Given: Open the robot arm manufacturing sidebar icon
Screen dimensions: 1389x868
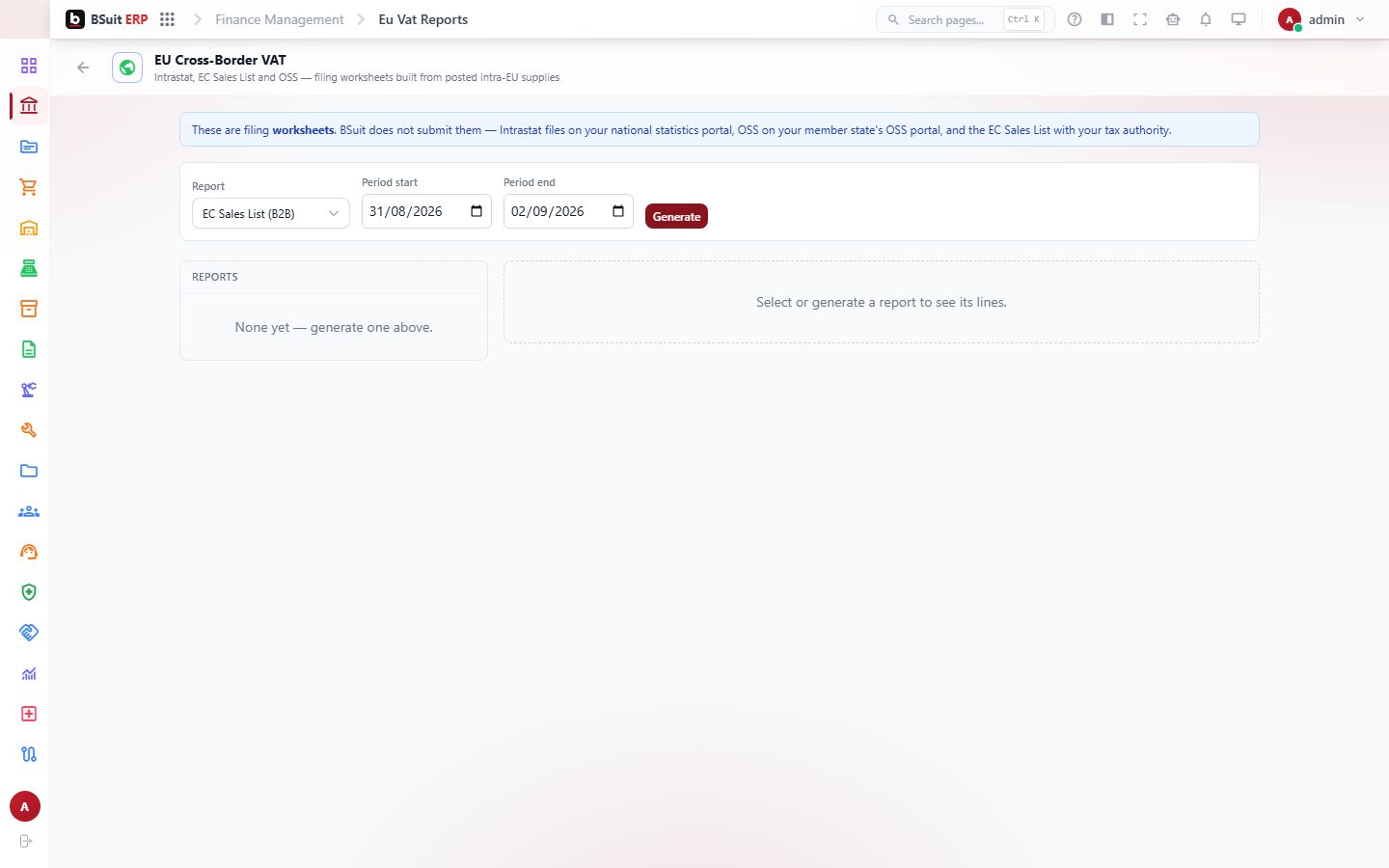Looking at the screenshot, I should [x=29, y=390].
